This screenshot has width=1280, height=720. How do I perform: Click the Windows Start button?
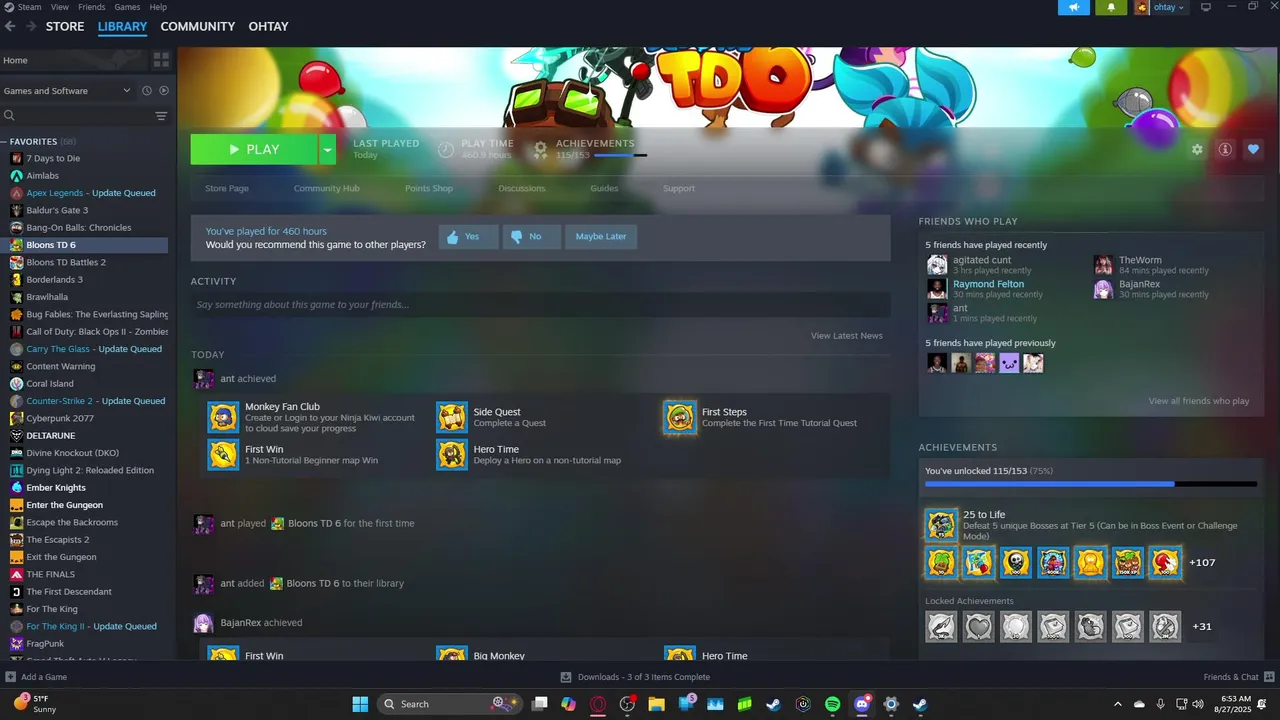click(x=360, y=704)
